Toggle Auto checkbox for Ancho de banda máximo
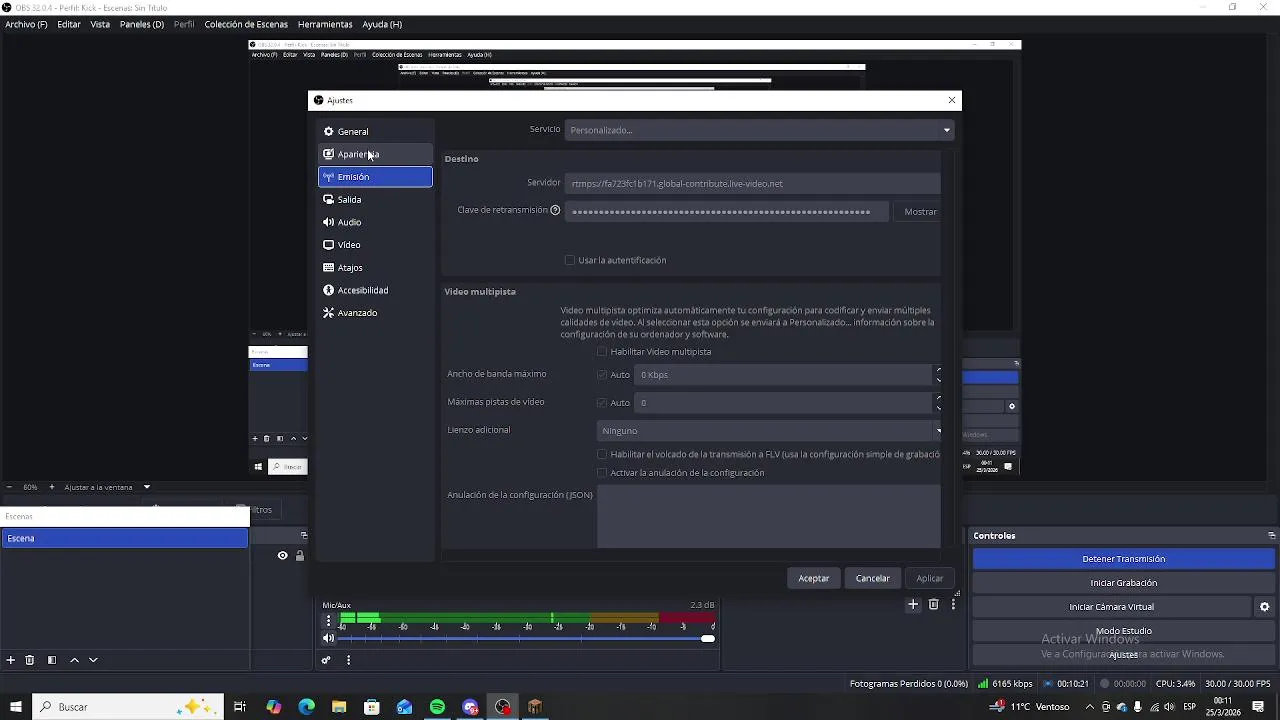This screenshot has height=720, width=1280. click(x=602, y=375)
